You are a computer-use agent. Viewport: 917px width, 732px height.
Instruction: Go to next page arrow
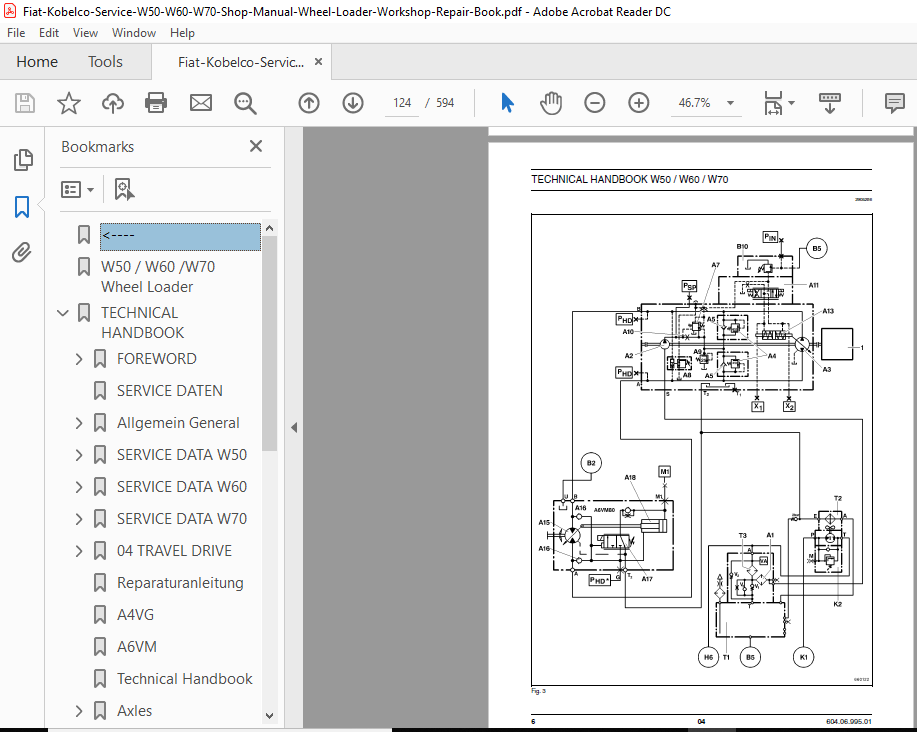pyautogui.click(x=353, y=103)
